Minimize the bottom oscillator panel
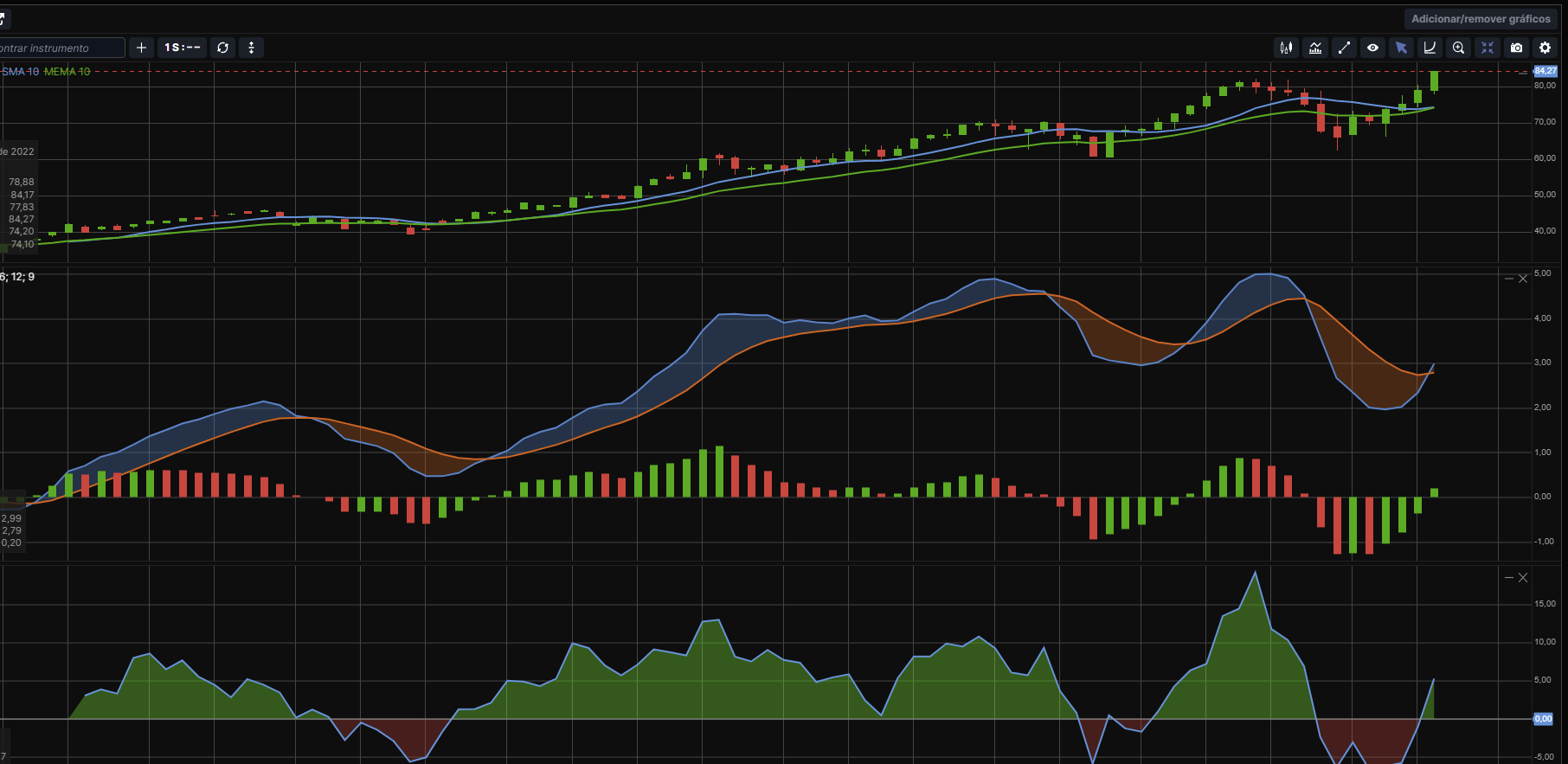Image resolution: width=1568 pixels, height=764 pixels. 1509,577
